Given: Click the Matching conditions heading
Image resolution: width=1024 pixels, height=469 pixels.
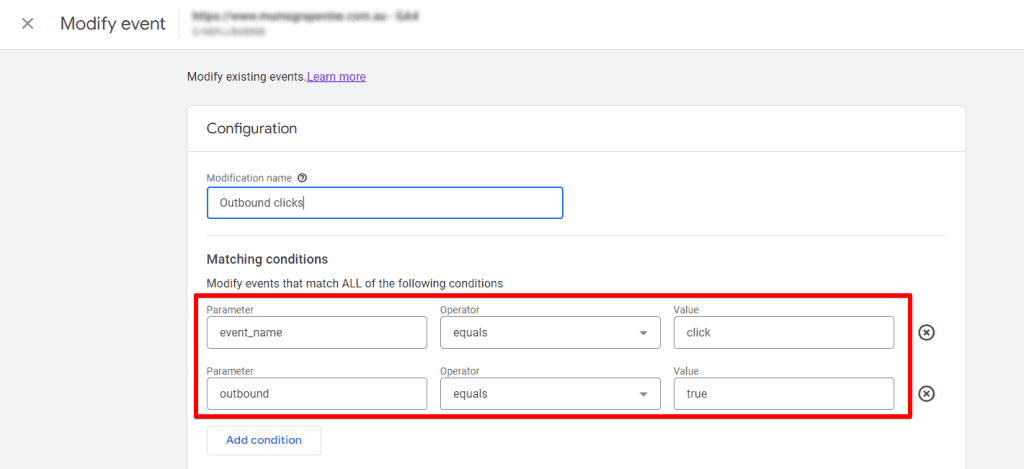Looking at the screenshot, I should [x=267, y=260].
